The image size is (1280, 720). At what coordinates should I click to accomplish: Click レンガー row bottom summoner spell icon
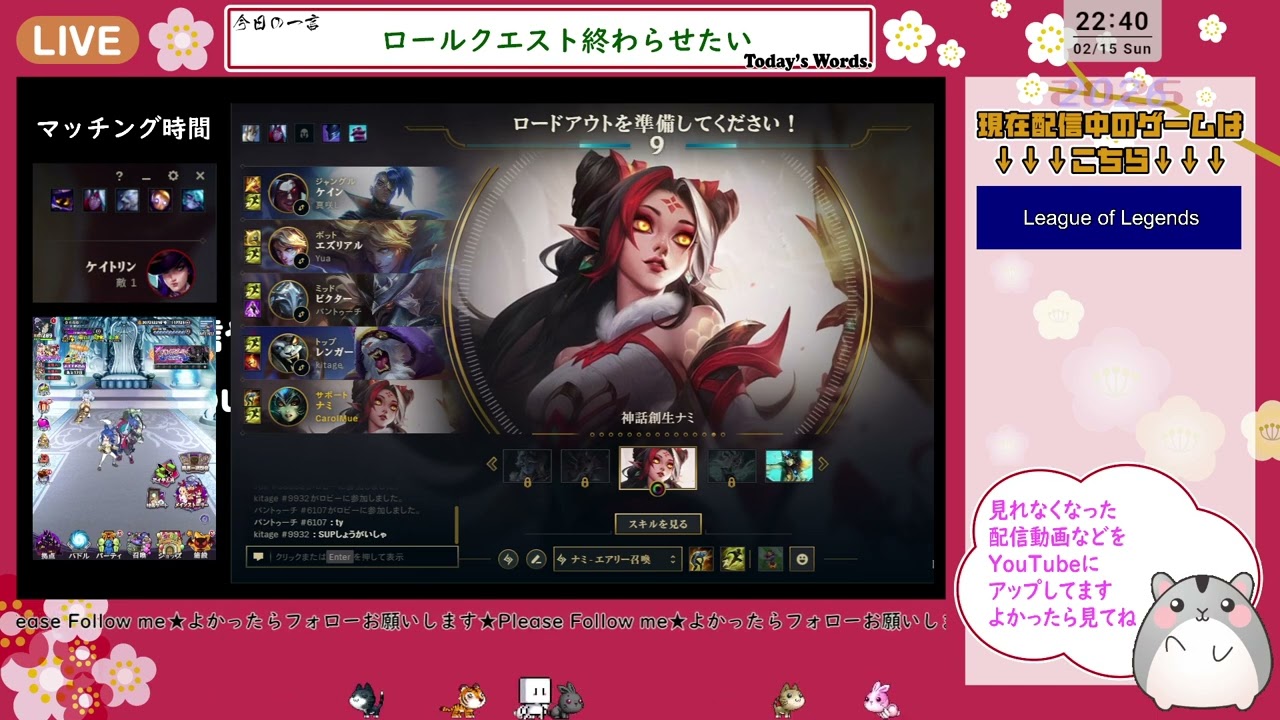[x=254, y=362]
